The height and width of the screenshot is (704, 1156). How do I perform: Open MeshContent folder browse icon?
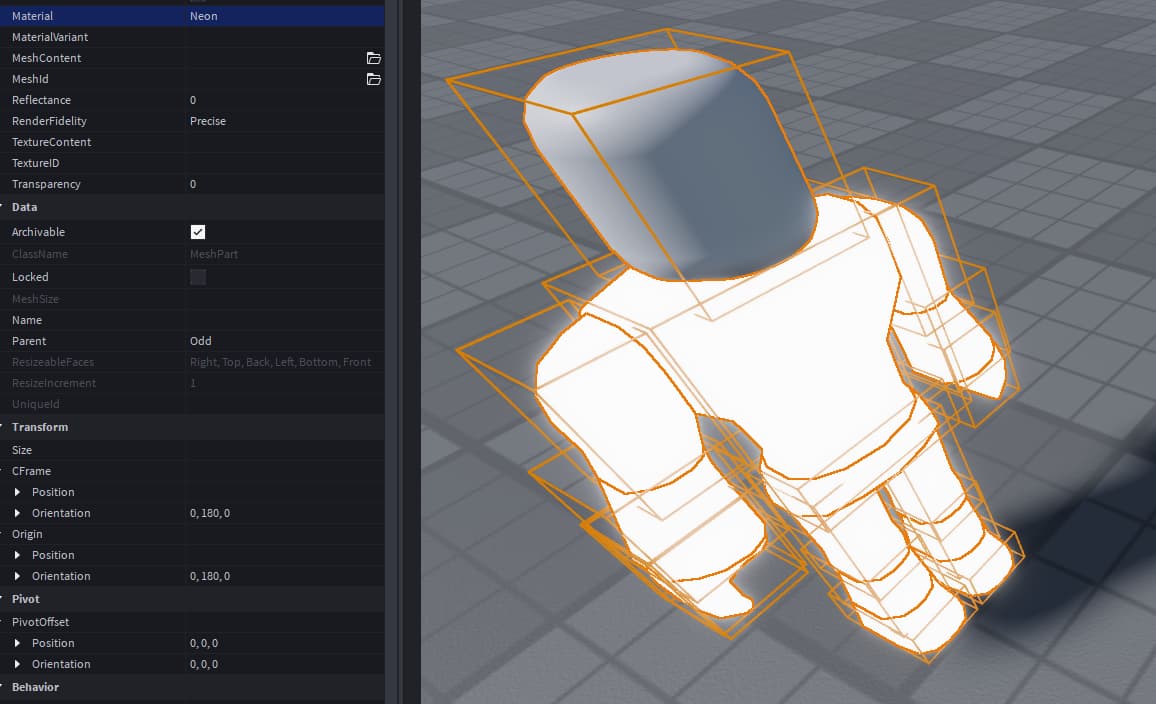(x=374, y=57)
